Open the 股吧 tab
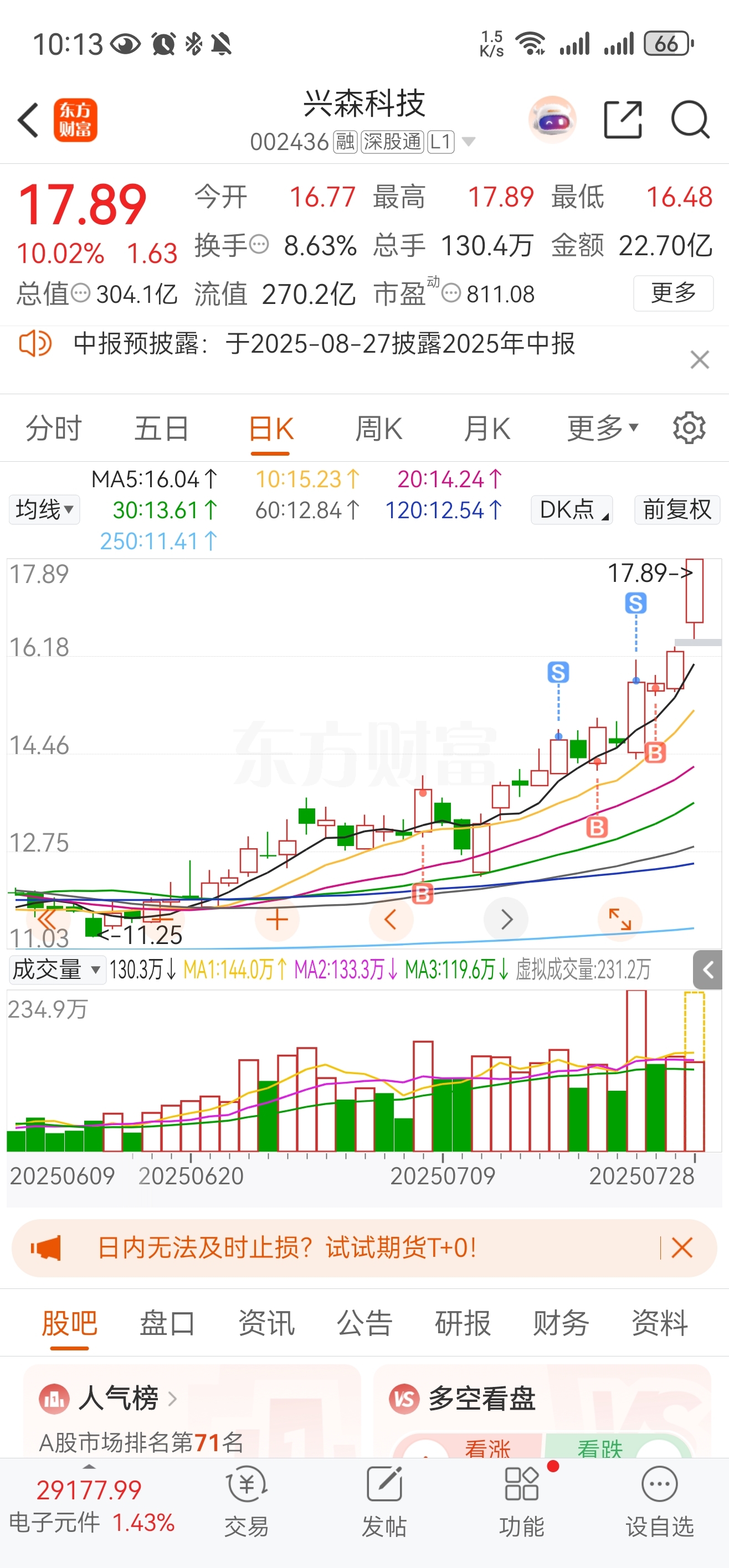Viewport: 729px width, 1568px height. pyautogui.click(x=69, y=1323)
